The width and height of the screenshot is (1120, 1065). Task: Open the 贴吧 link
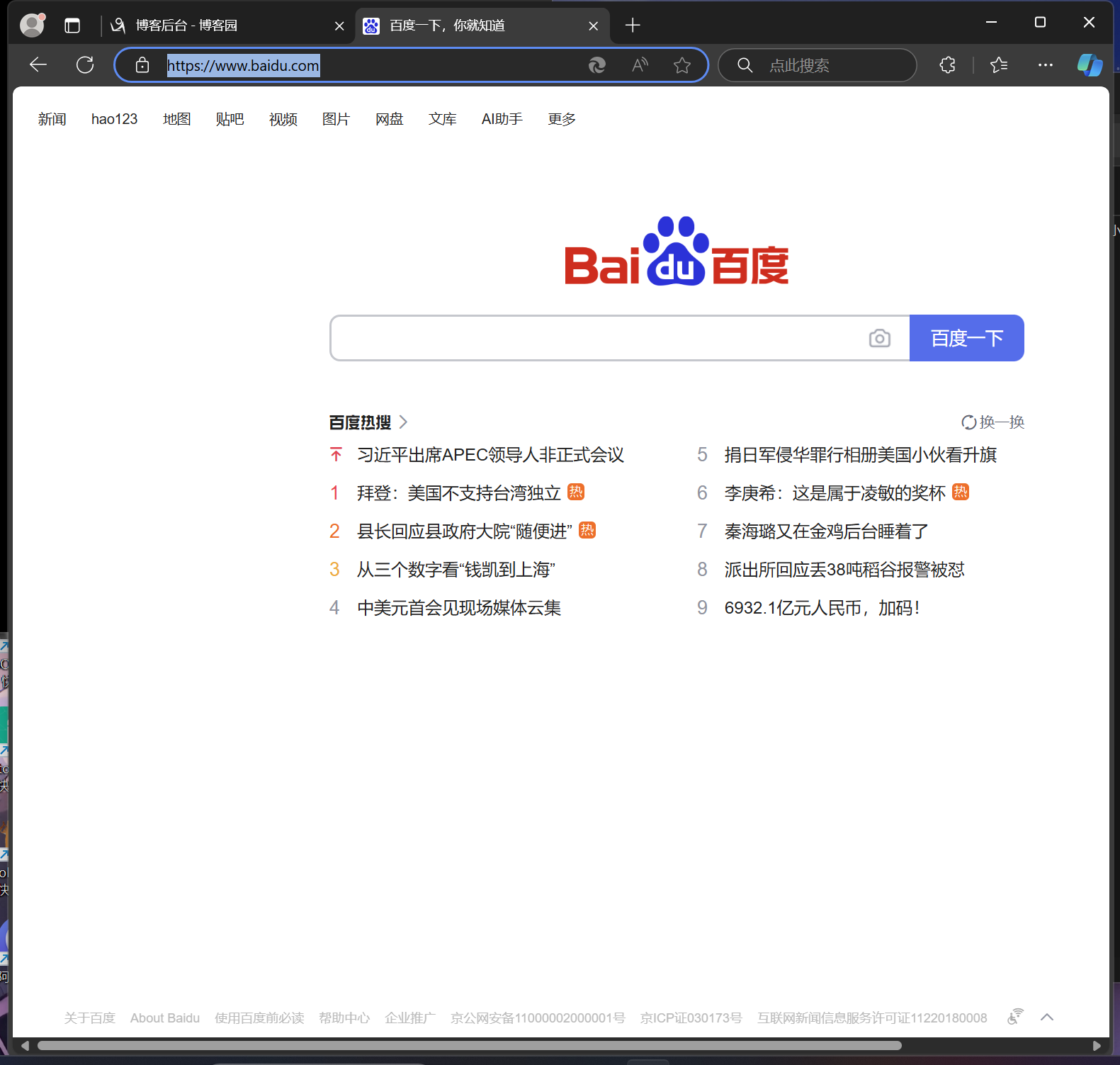(x=230, y=119)
